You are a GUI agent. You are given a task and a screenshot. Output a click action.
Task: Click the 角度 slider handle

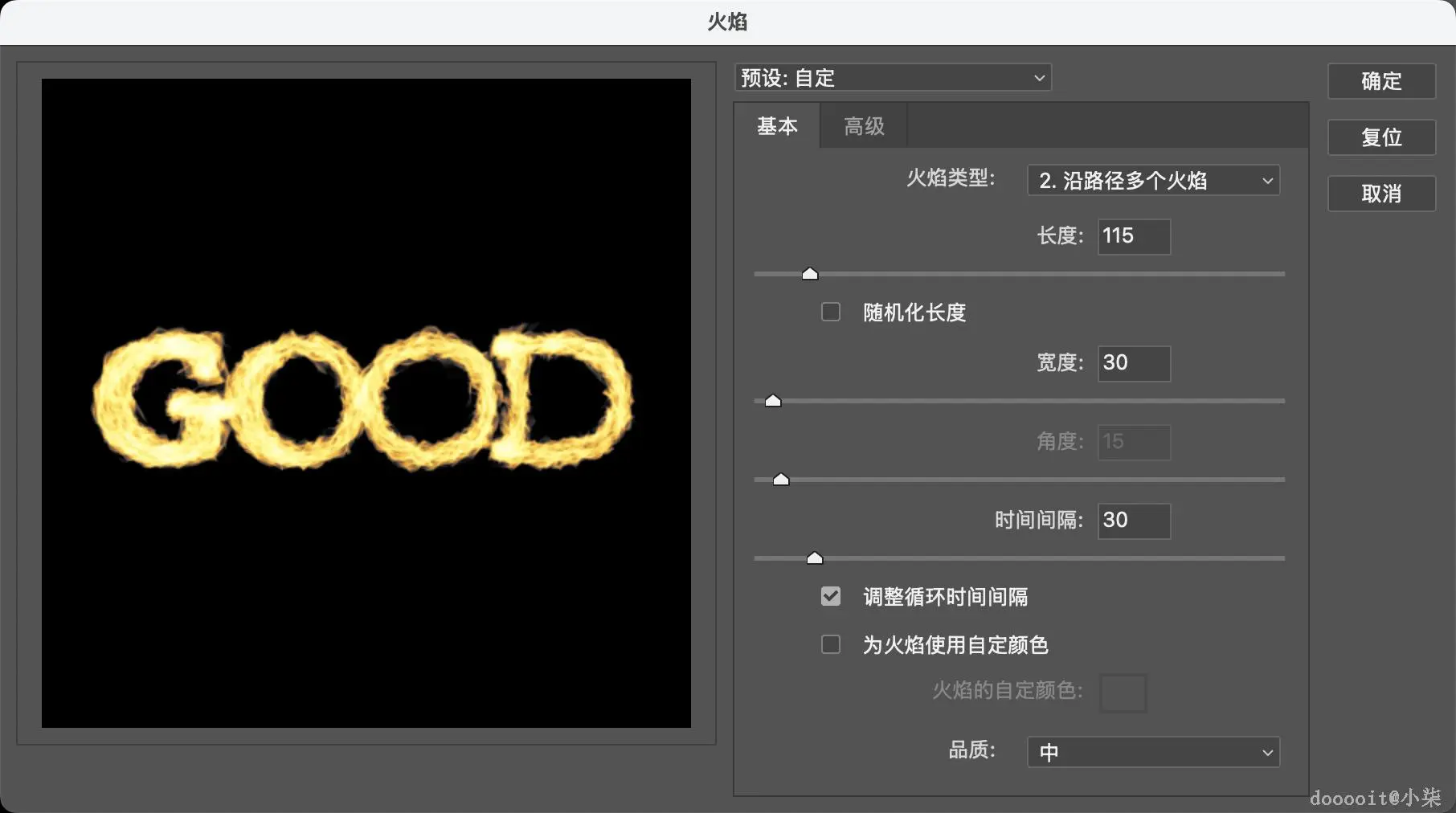[x=780, y=479]
